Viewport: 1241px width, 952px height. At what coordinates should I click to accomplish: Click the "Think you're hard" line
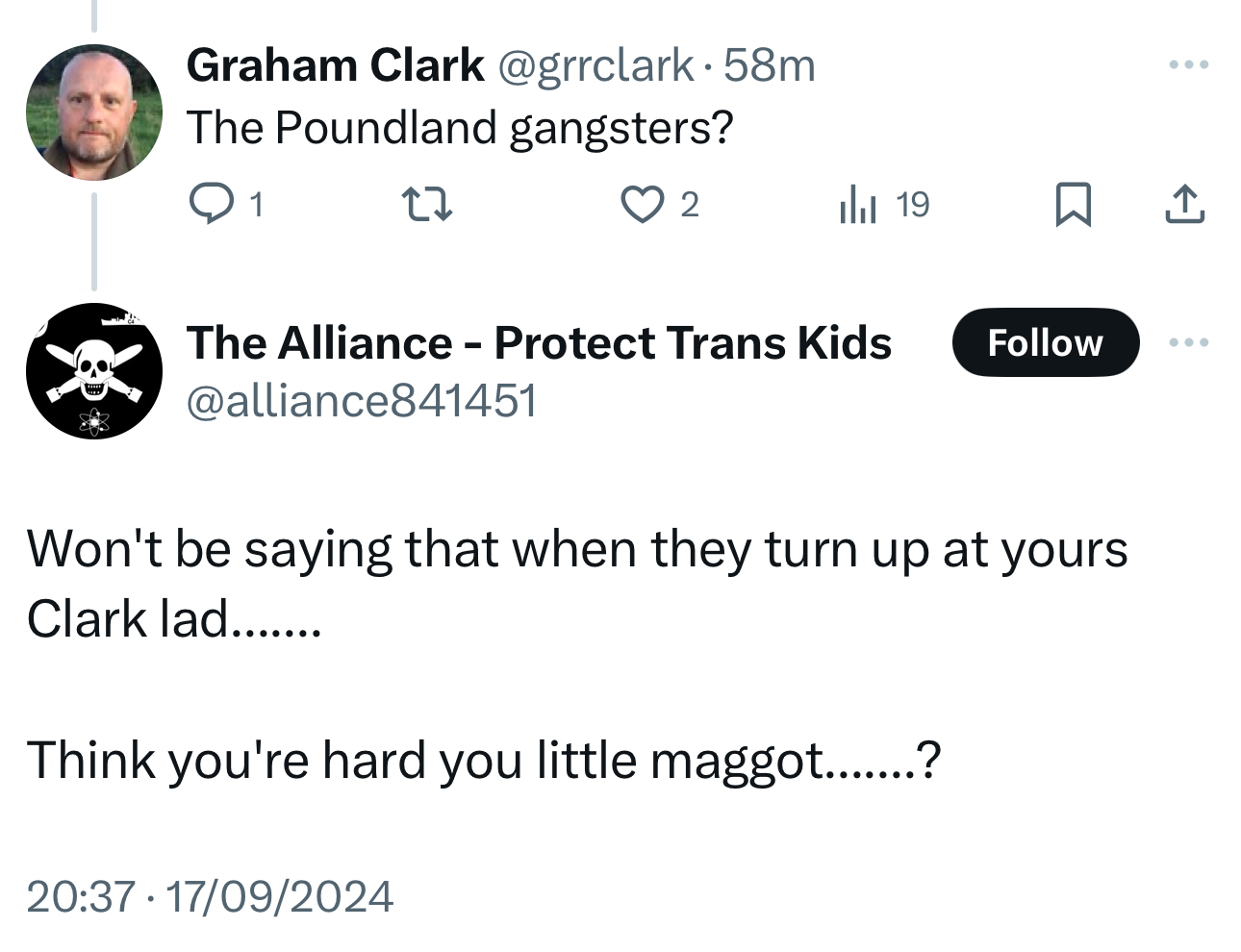tap(483, 760)
